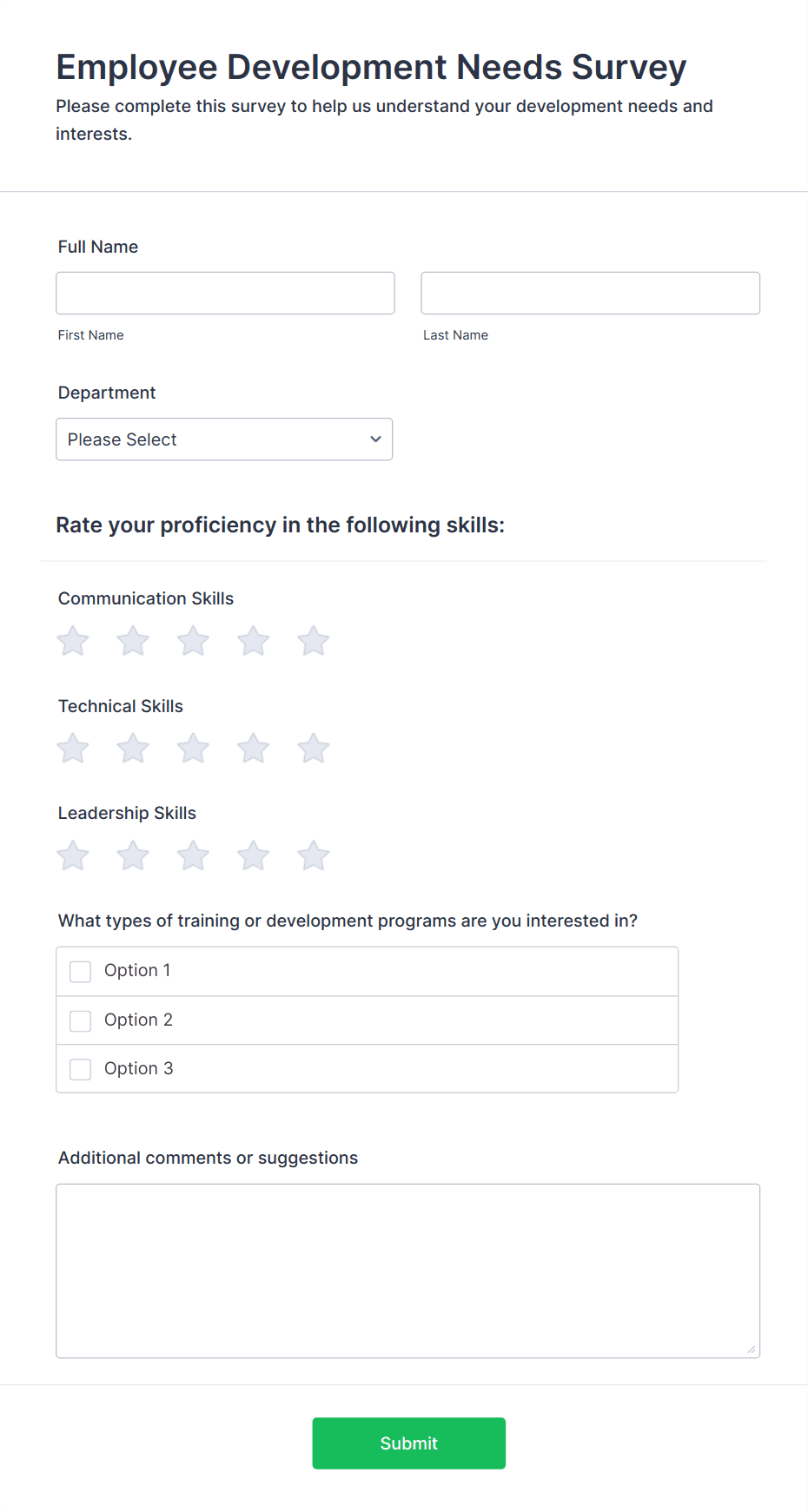Screen dimensions: 808x1512
Task: Open the Department dropdown
Action: pyautogui.click(x=224, y=439)
